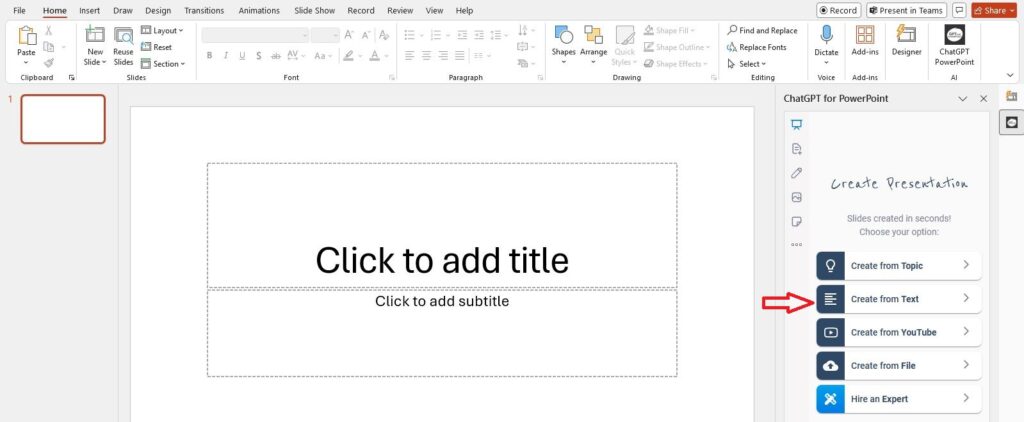Open more options dots in ChatGPT sidebar

pyautogui.click(x=796, y=245)
